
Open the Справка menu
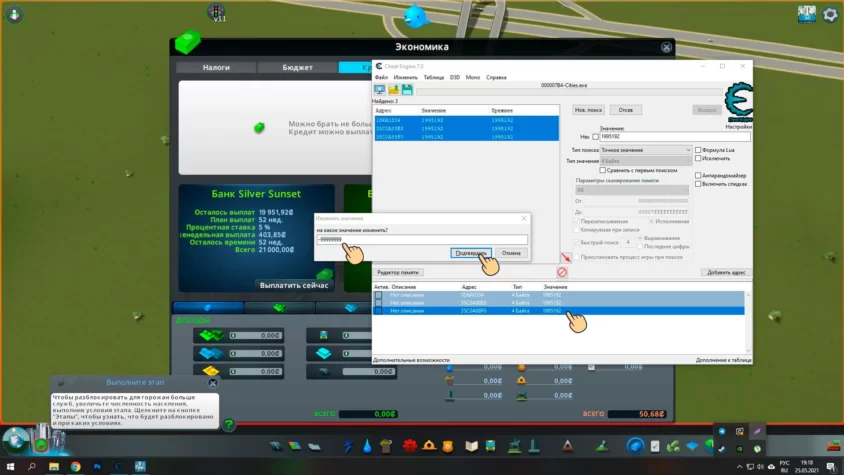[496, 78]
